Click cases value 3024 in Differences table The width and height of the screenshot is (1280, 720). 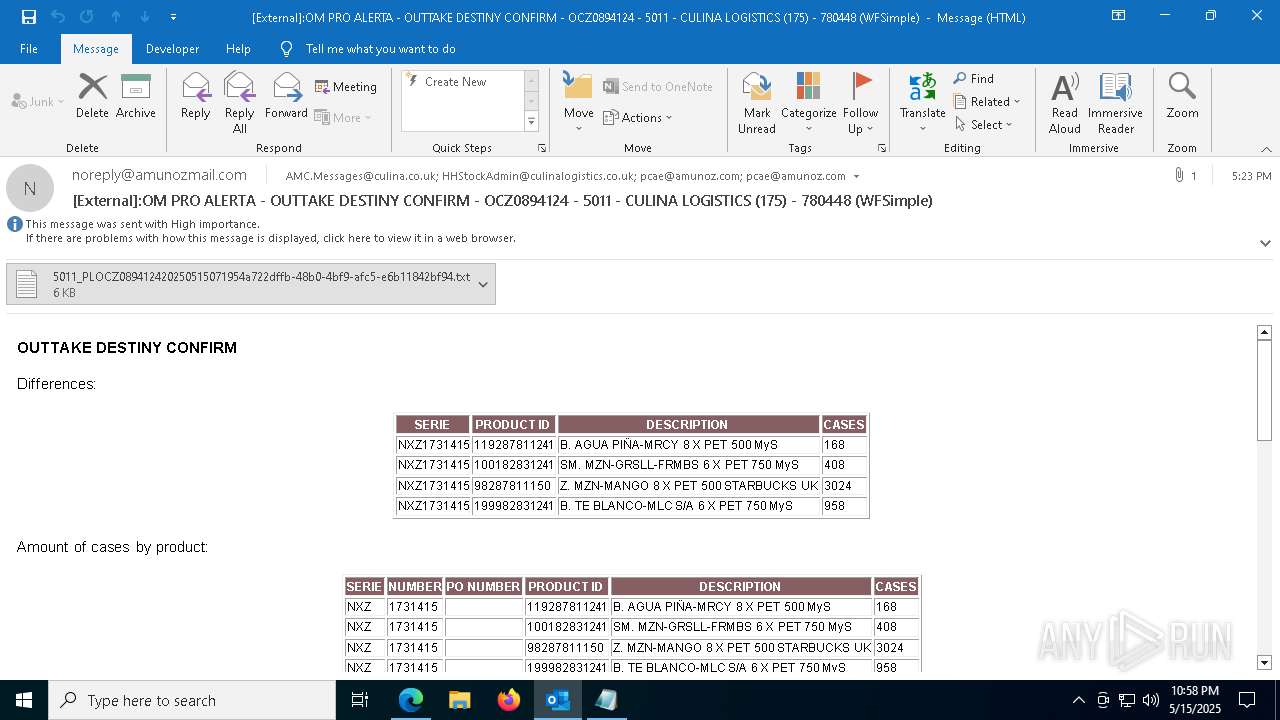point(844,486)
